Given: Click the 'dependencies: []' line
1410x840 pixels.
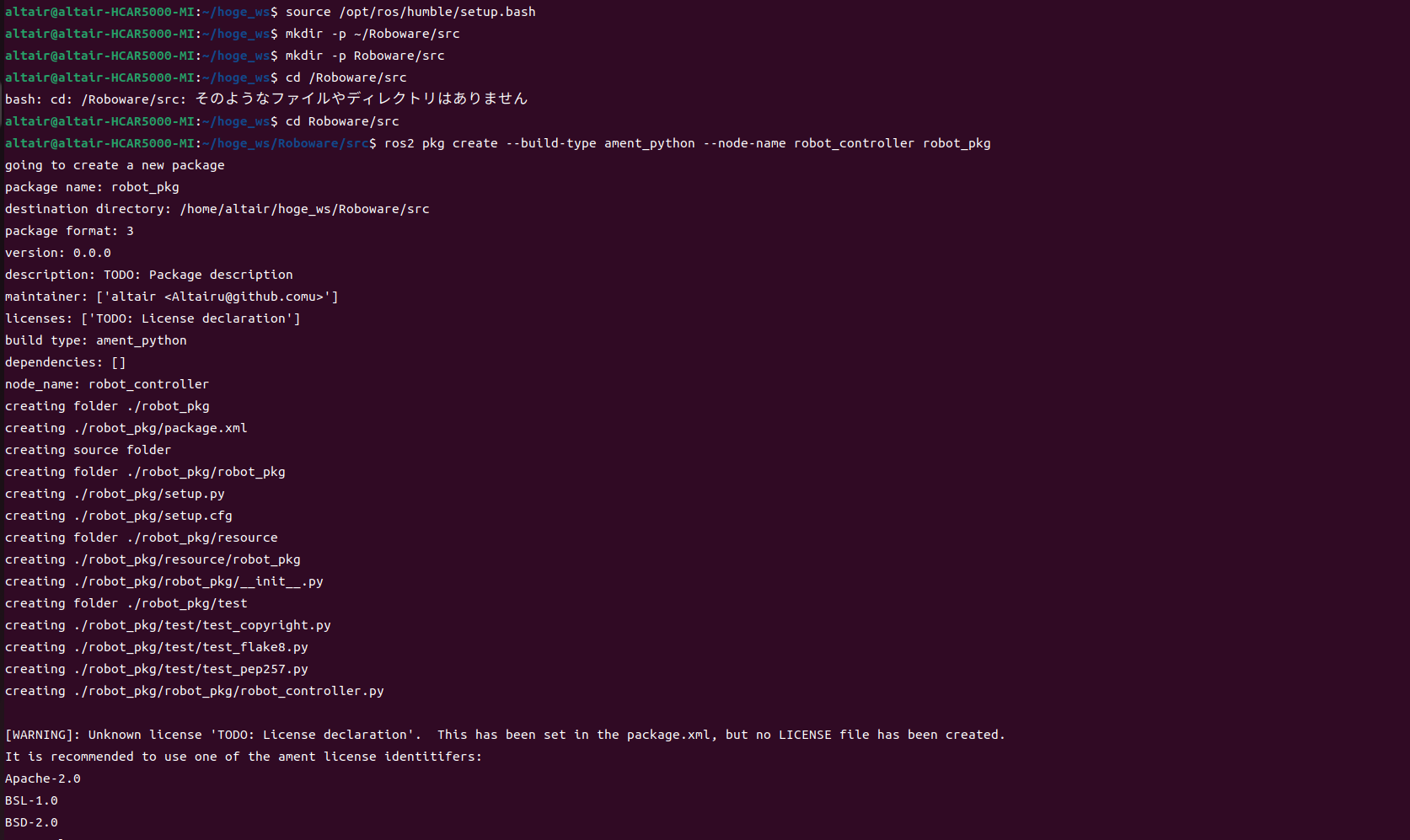Looking at the screenshot, I should [x=66, y=362].
